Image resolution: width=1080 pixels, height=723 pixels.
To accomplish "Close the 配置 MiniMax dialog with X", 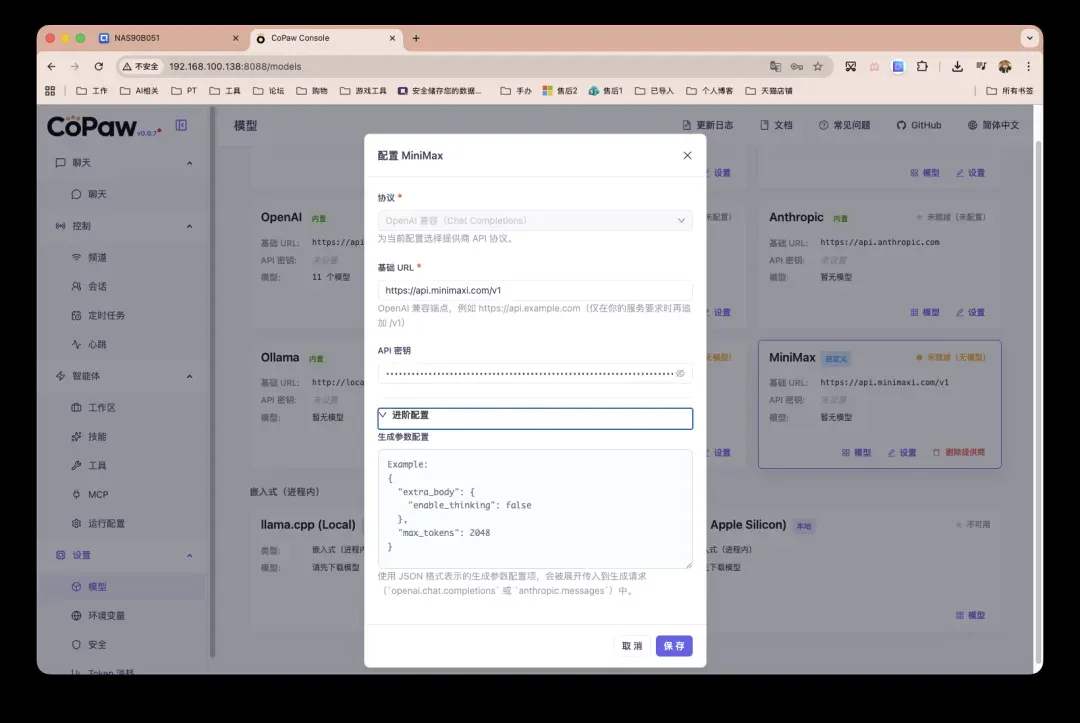I will [686, 155].
